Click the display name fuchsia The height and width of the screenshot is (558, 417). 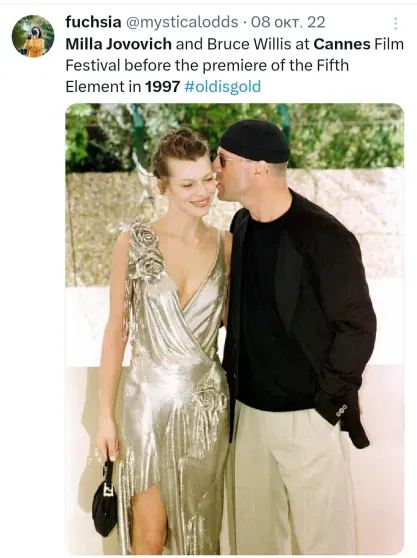(x=93, y=22)
